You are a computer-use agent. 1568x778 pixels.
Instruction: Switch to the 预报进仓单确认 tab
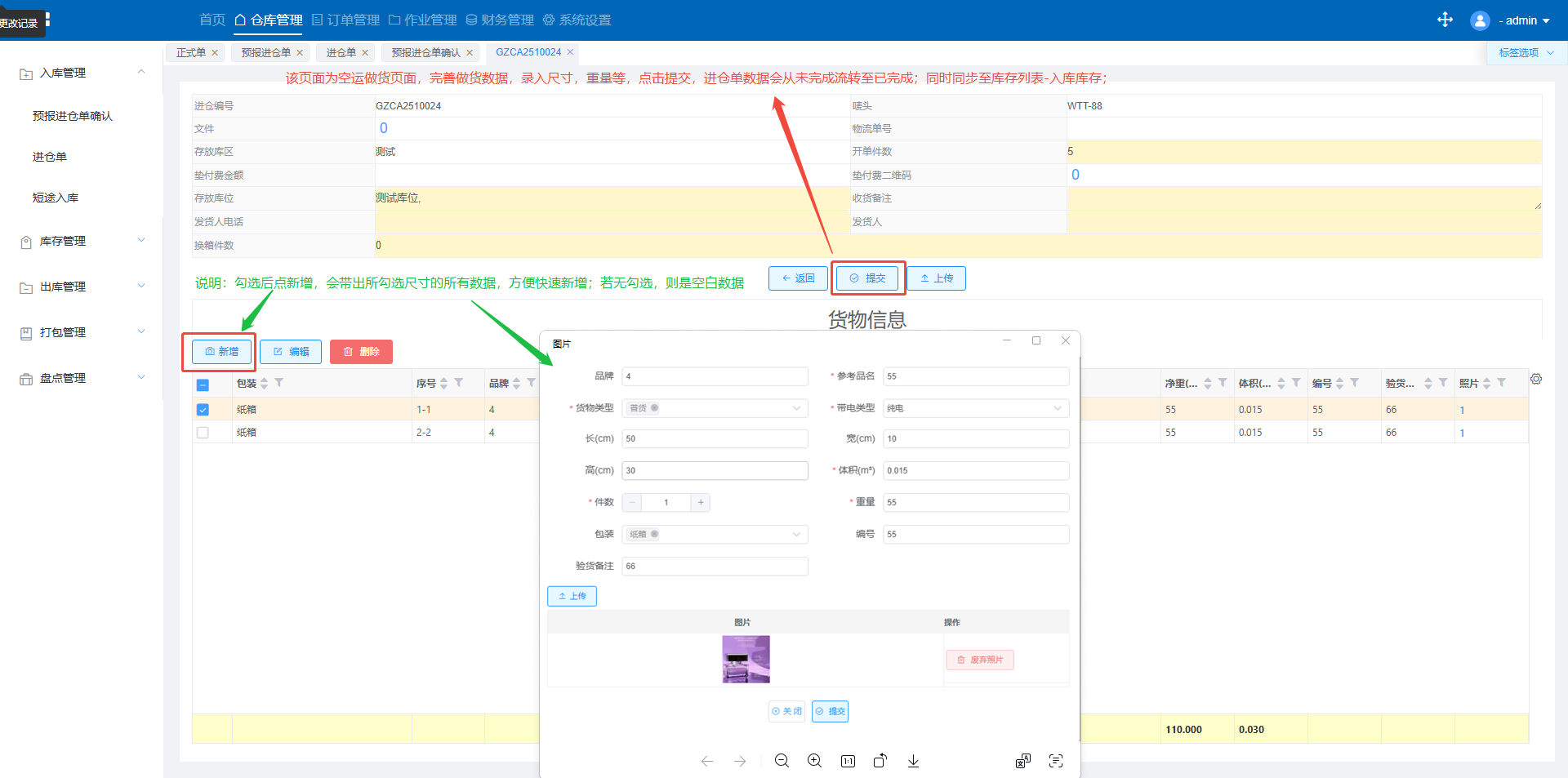[x=425, y=52]
